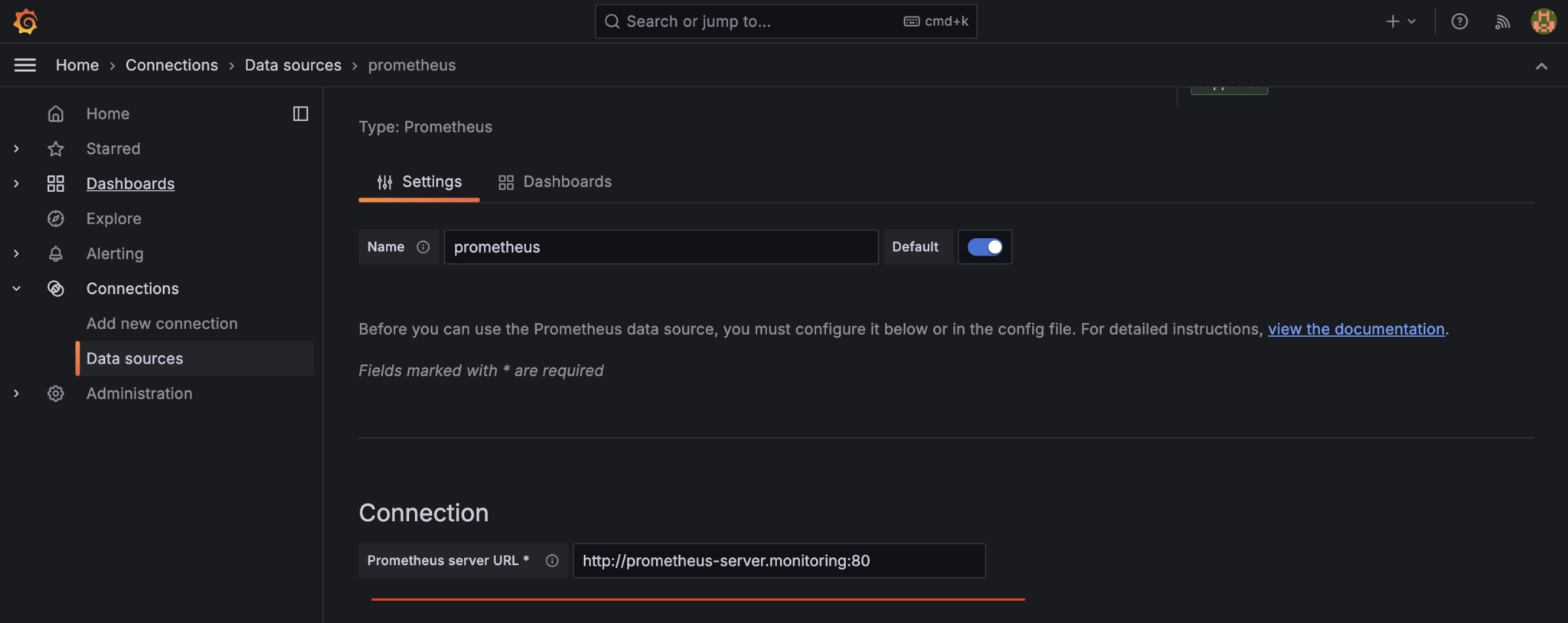Switch to the Dashboards tab

[555, 182]
